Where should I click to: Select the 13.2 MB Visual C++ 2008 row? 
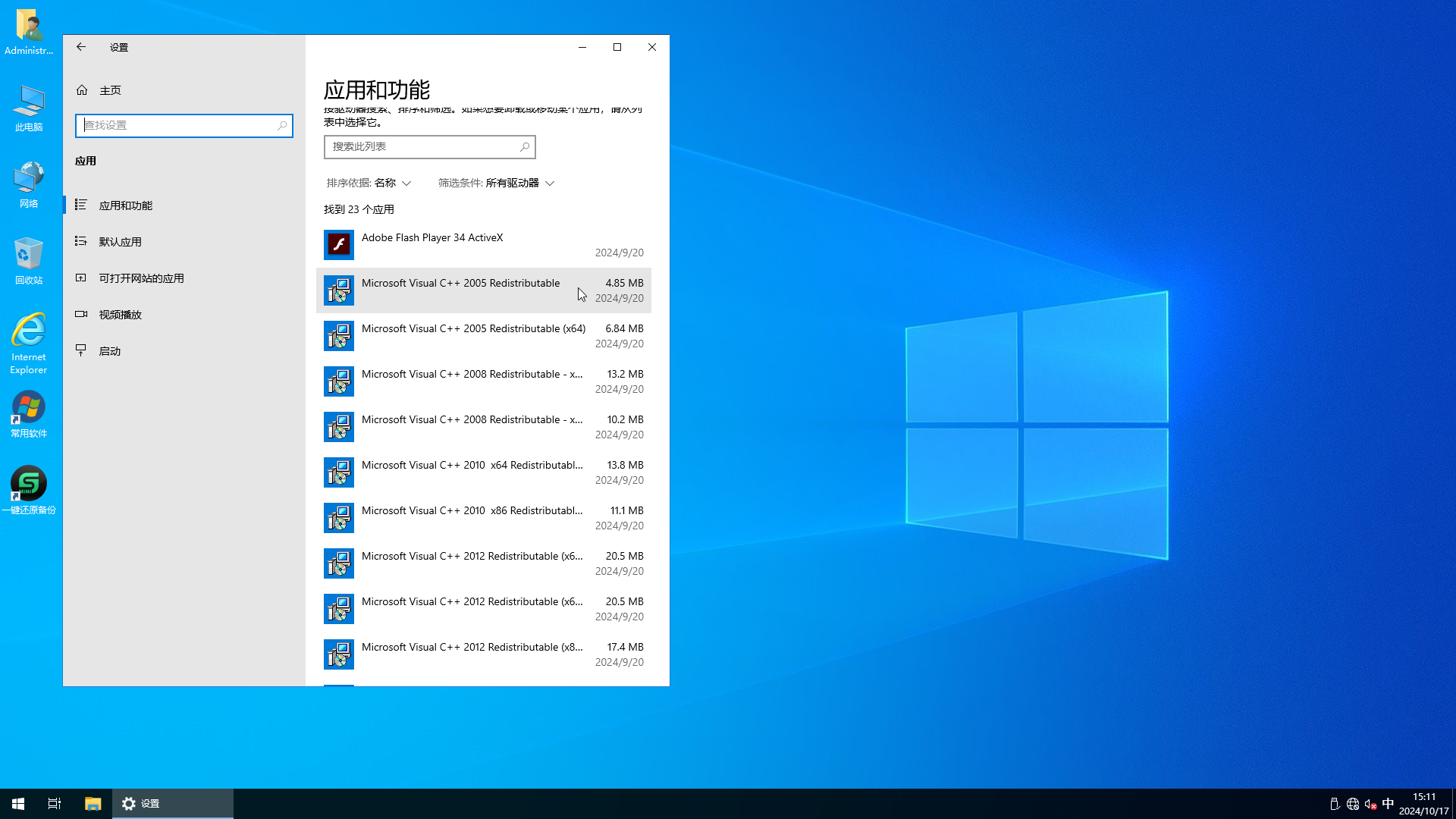pyautogui.click(x=484, y=381)
